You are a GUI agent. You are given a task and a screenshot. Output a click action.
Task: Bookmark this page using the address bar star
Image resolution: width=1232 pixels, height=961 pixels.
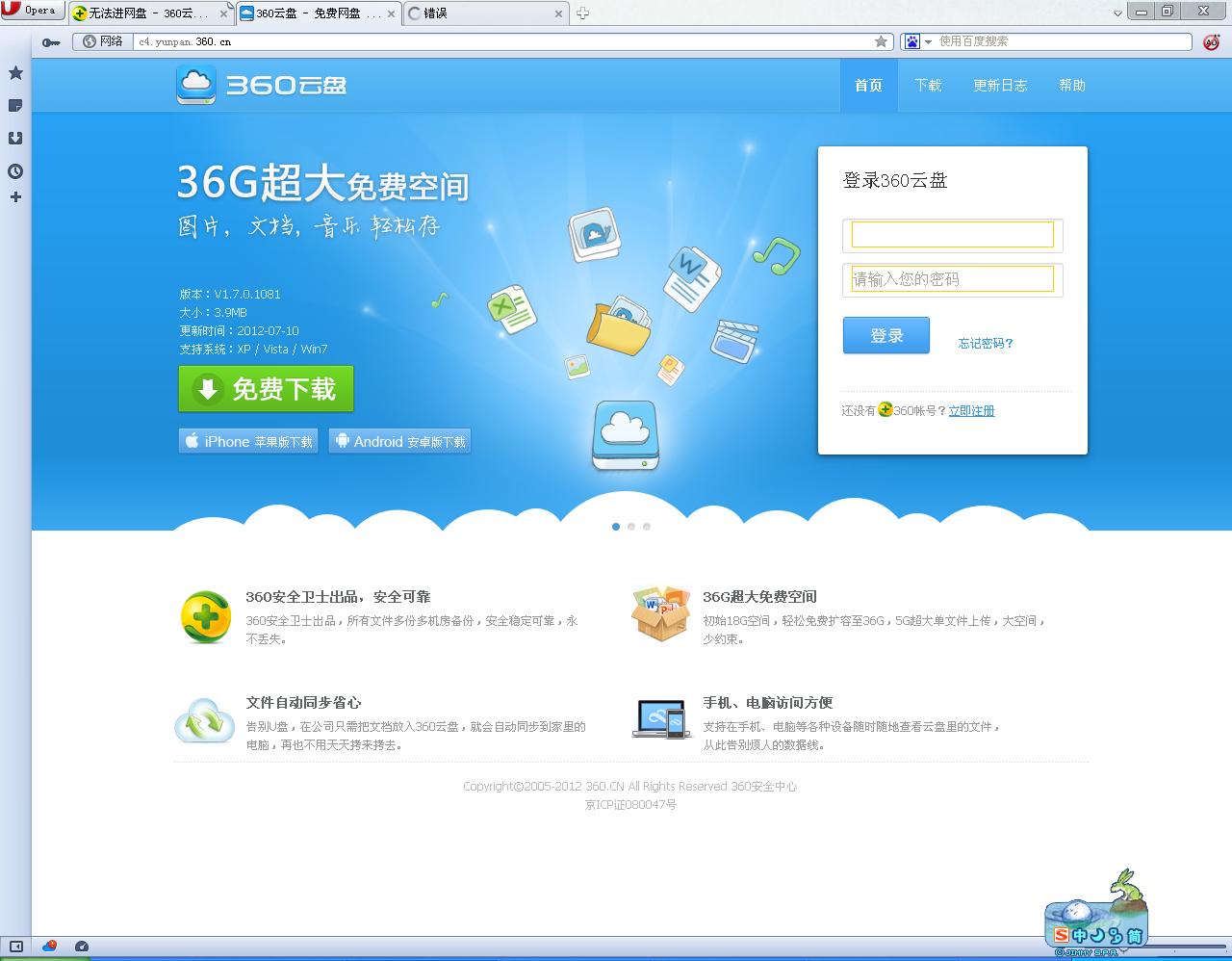pyautogui.click(x=881, y=41)
